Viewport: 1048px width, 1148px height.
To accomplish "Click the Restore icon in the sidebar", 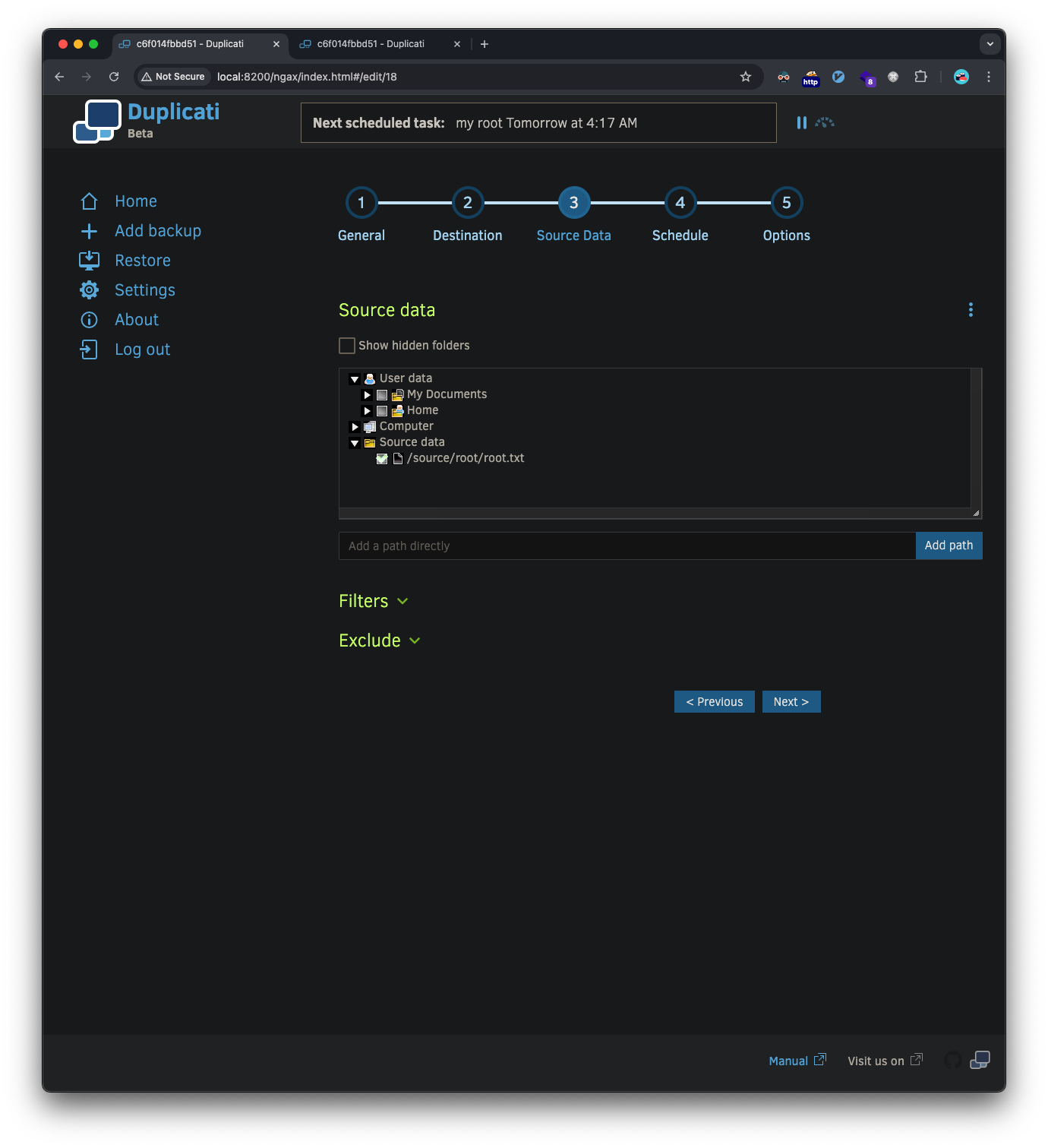I will (90, 261).
